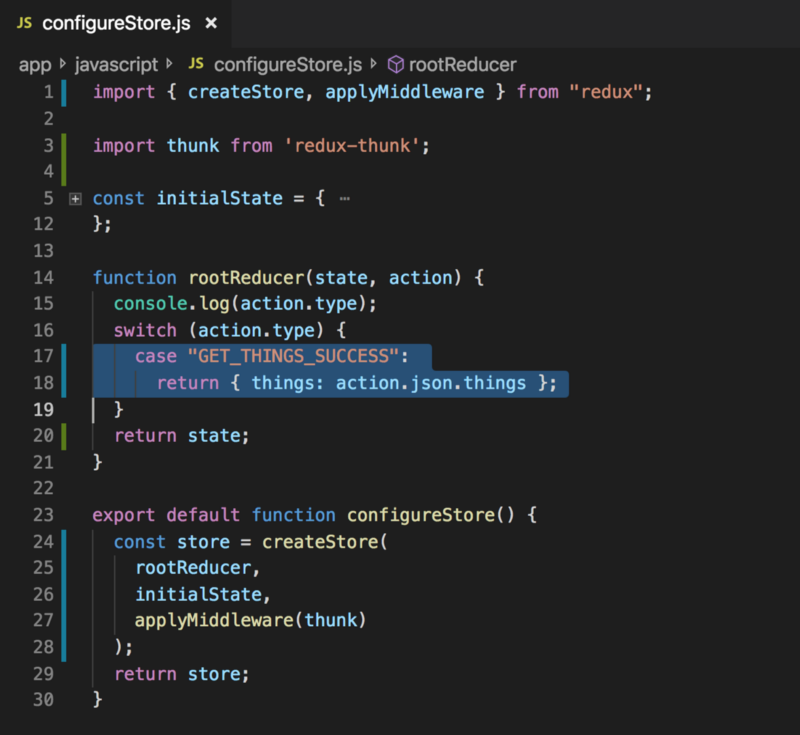The width and height of the screenshot is (800, 735).
Task: Click the blue gutter marker beside line 26
Action: point(64,594)
